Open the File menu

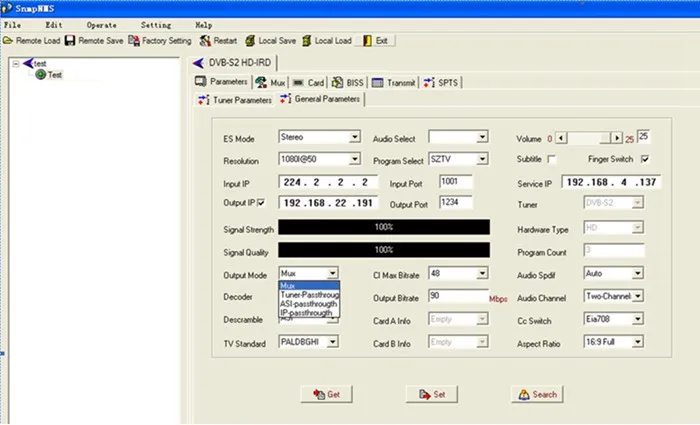pos(12,25)
